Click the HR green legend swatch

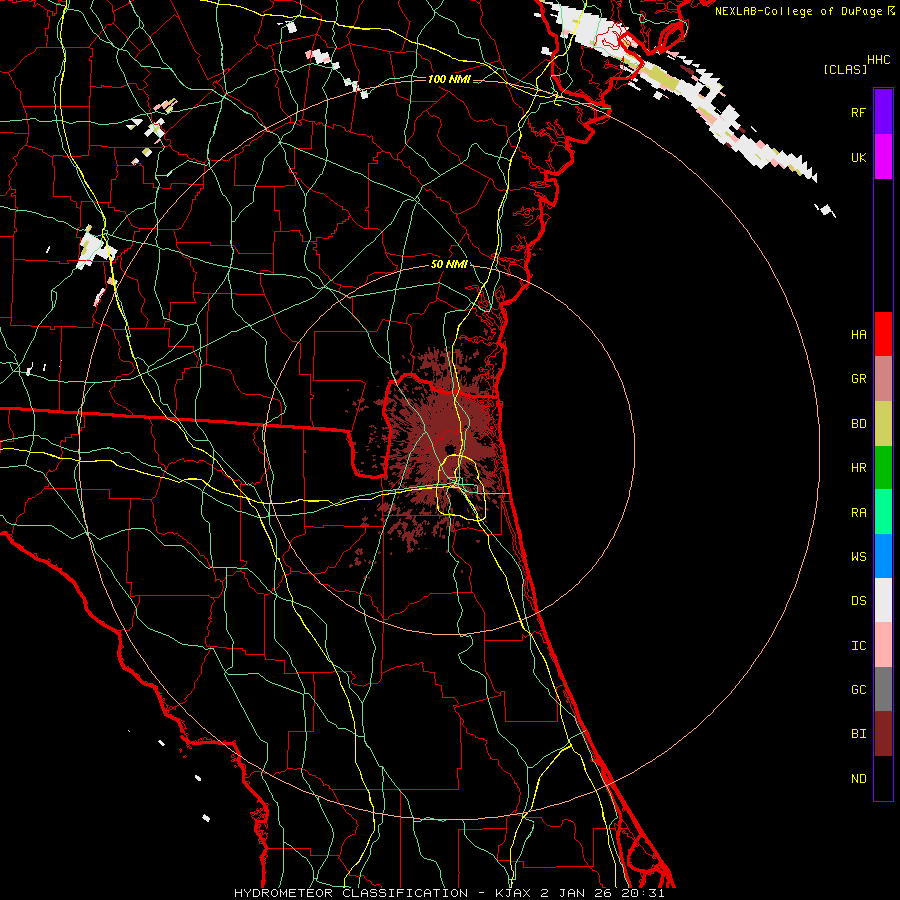coord(883,468)
